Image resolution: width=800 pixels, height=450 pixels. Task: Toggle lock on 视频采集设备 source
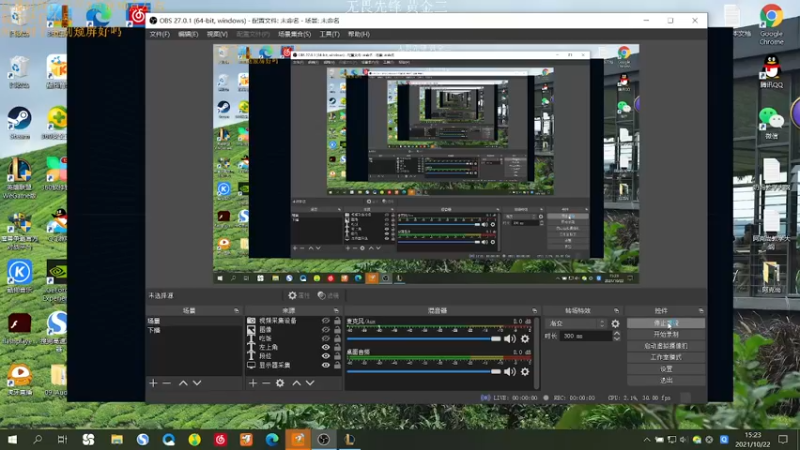(337, 321)
